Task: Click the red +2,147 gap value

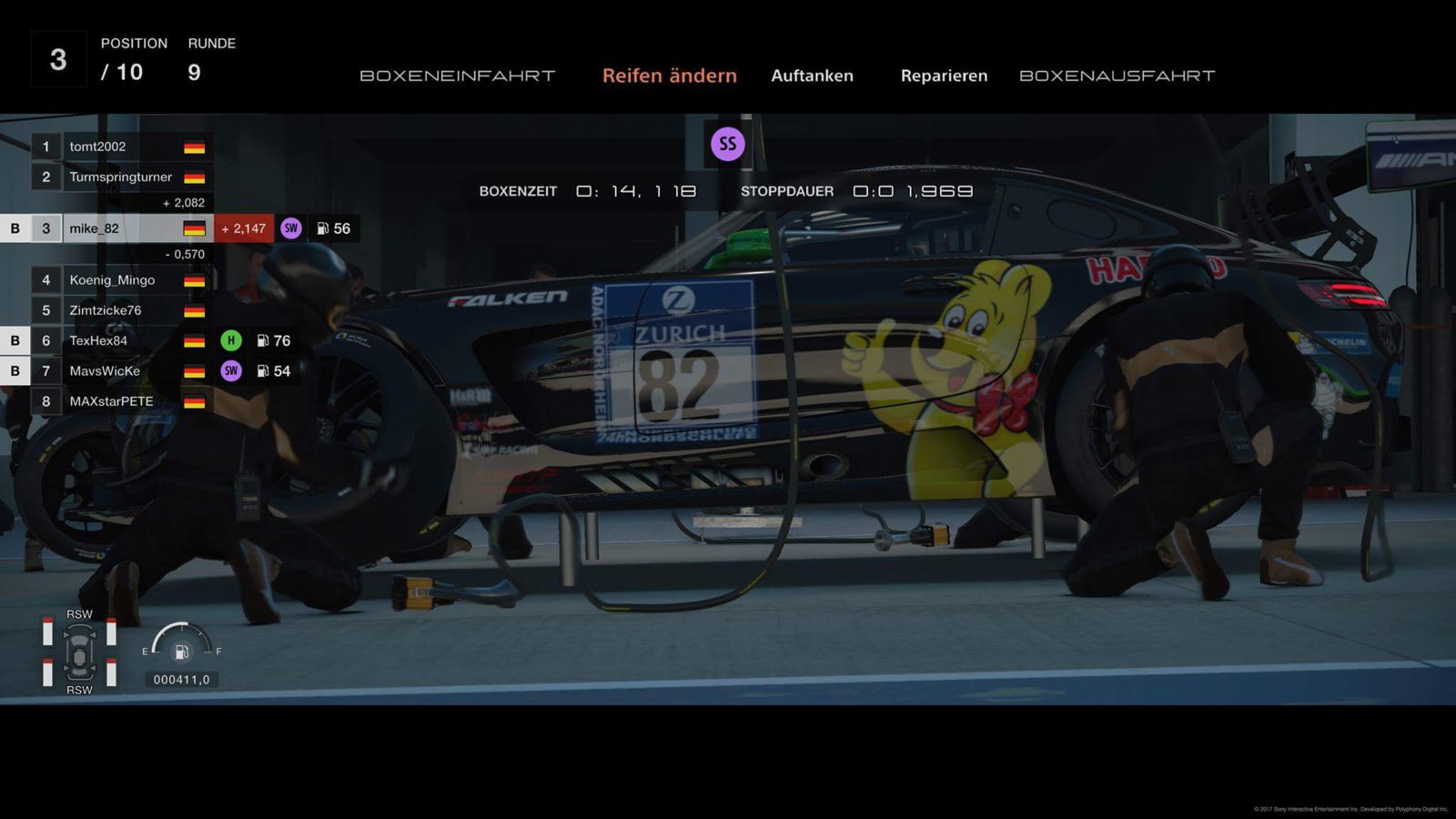Action: point(244,228)
